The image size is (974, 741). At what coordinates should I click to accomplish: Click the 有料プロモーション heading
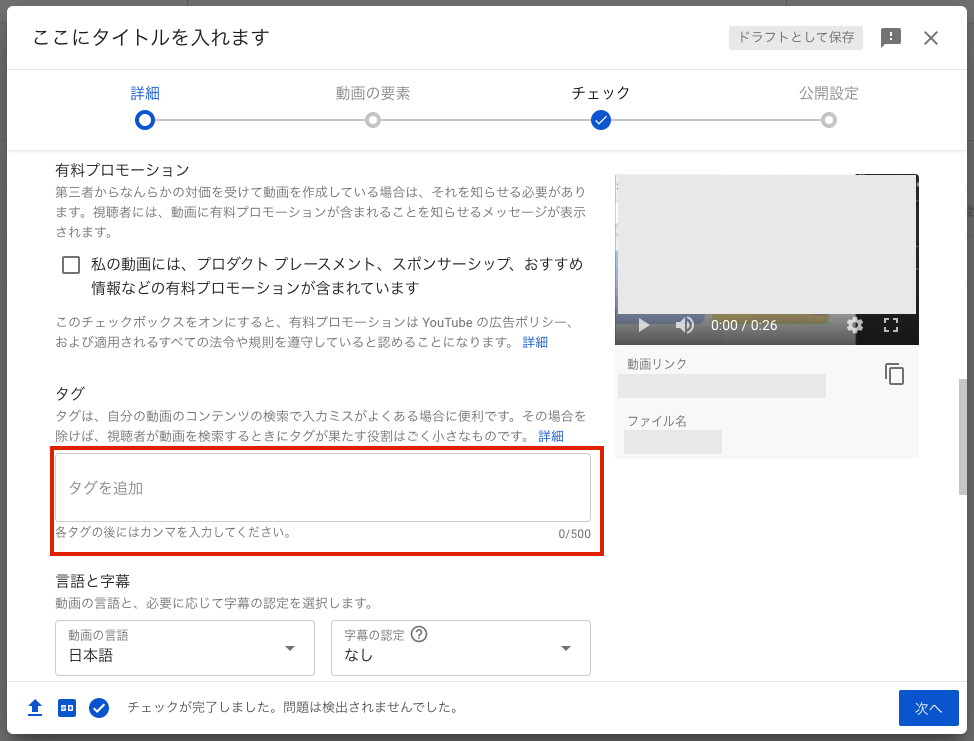(x=122, y=170)
